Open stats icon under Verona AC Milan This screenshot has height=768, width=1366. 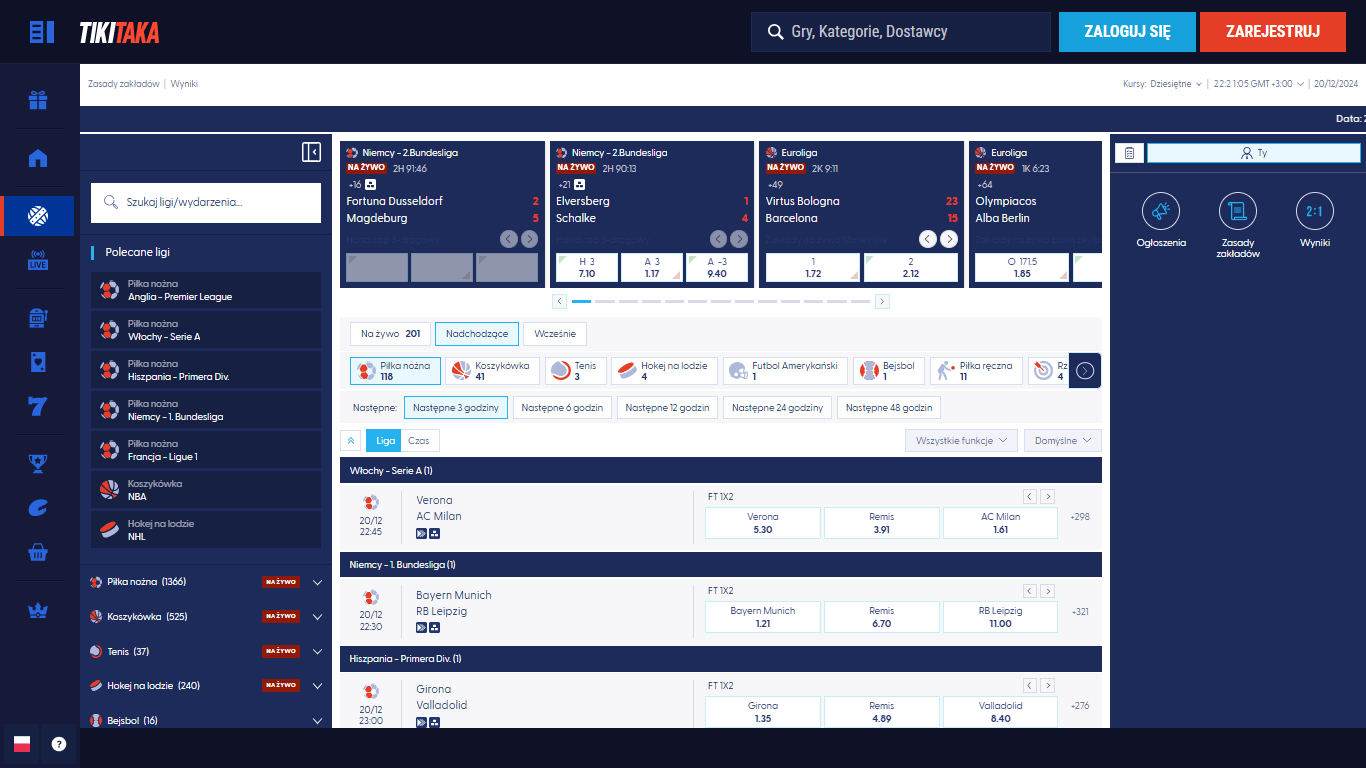coord(435,534)
